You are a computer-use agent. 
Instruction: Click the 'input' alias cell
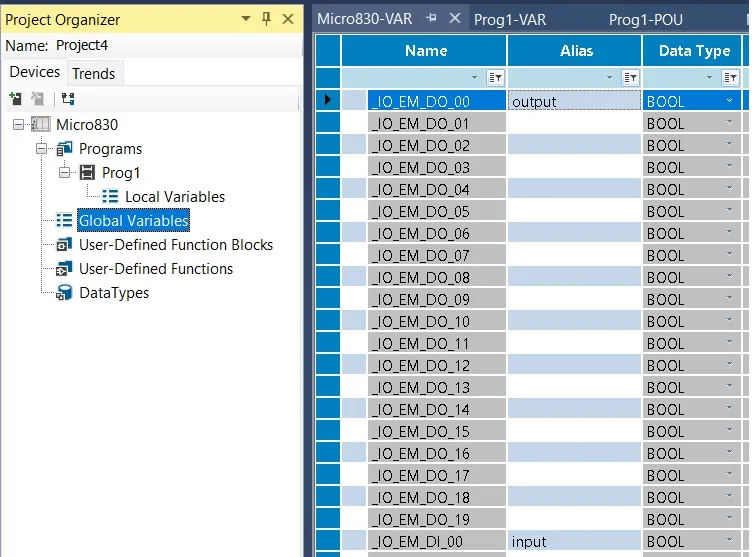coord(575,541)
